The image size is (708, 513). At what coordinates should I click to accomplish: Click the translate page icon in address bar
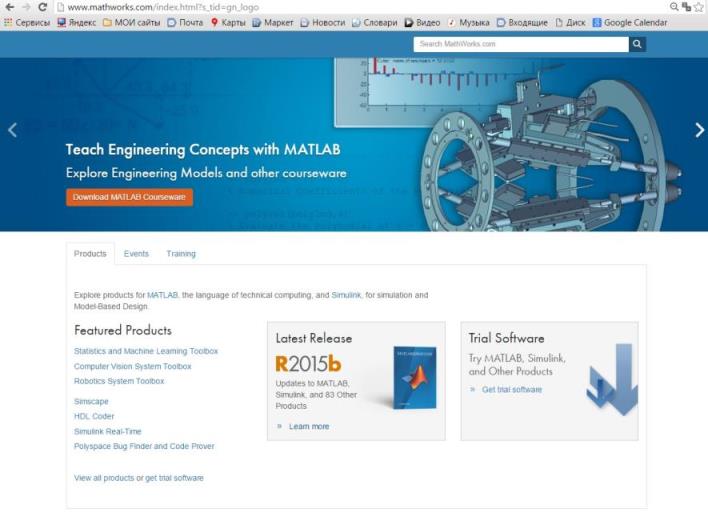pyautogui.click(x=687, y=7)
